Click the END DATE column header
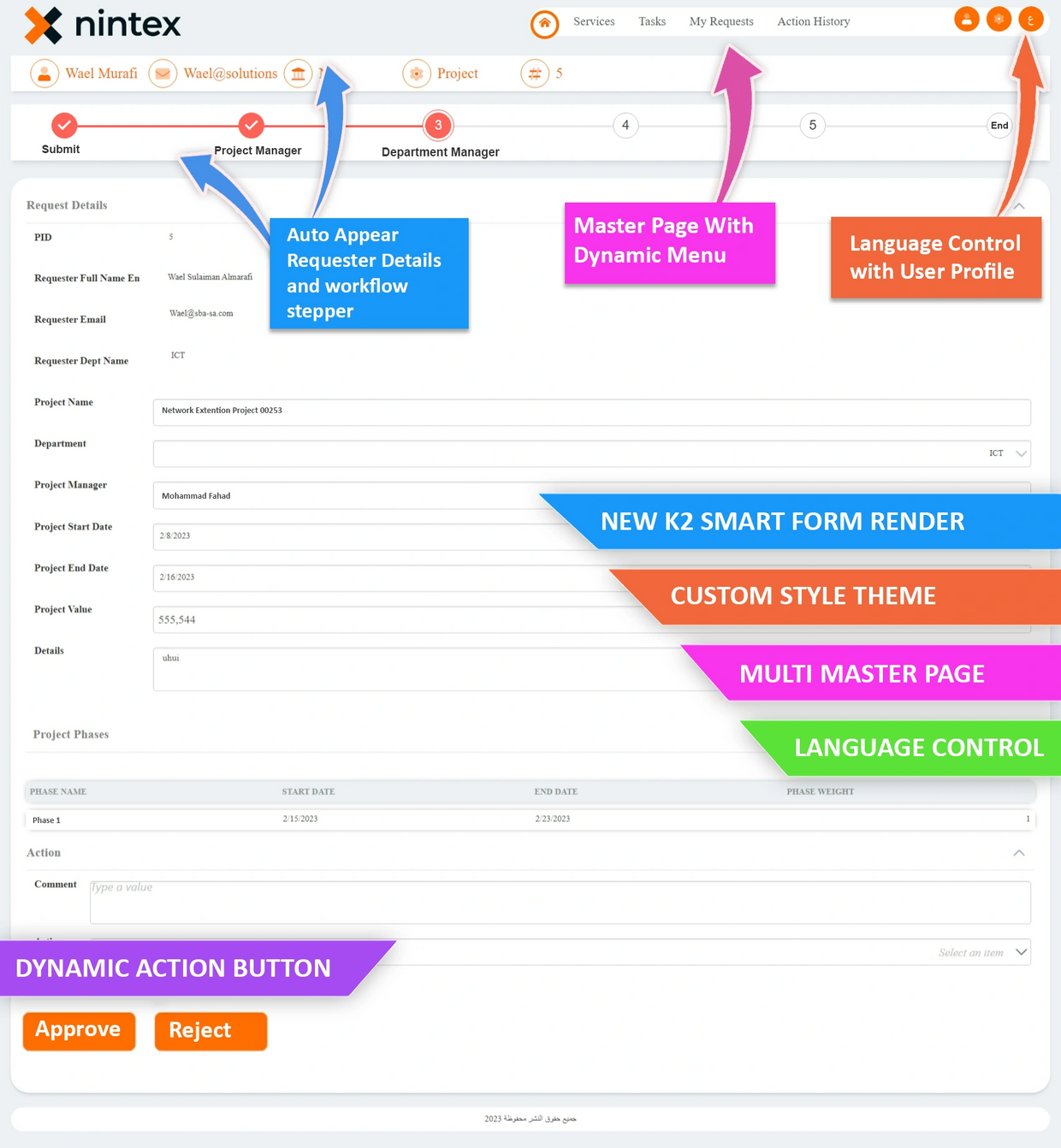 coord(556,792)
